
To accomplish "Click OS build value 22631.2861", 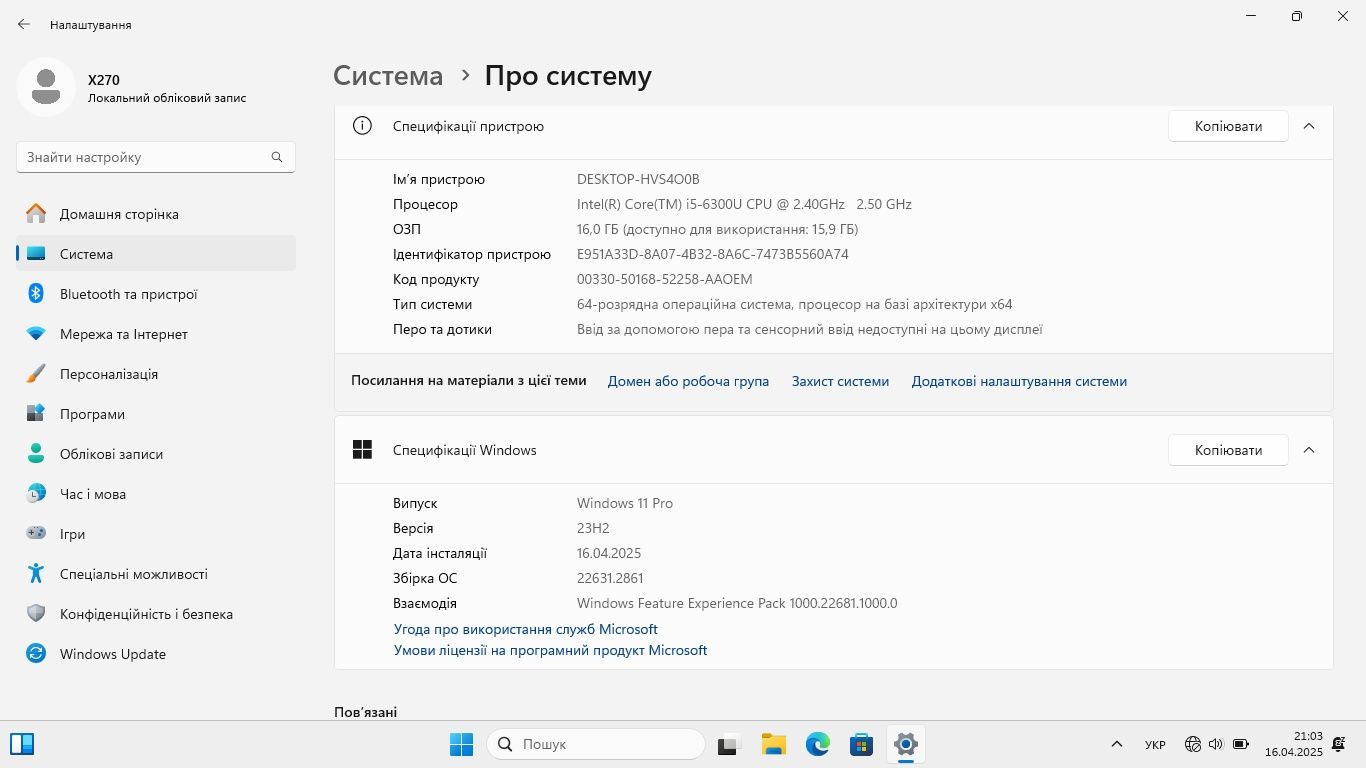I will coord(610,578).
